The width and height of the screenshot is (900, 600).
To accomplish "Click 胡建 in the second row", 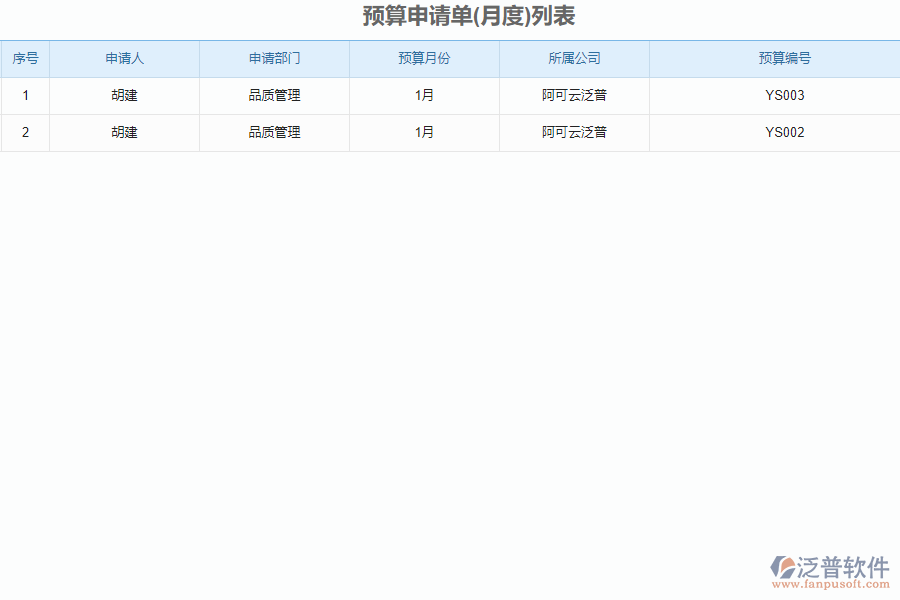I will 124,131.
